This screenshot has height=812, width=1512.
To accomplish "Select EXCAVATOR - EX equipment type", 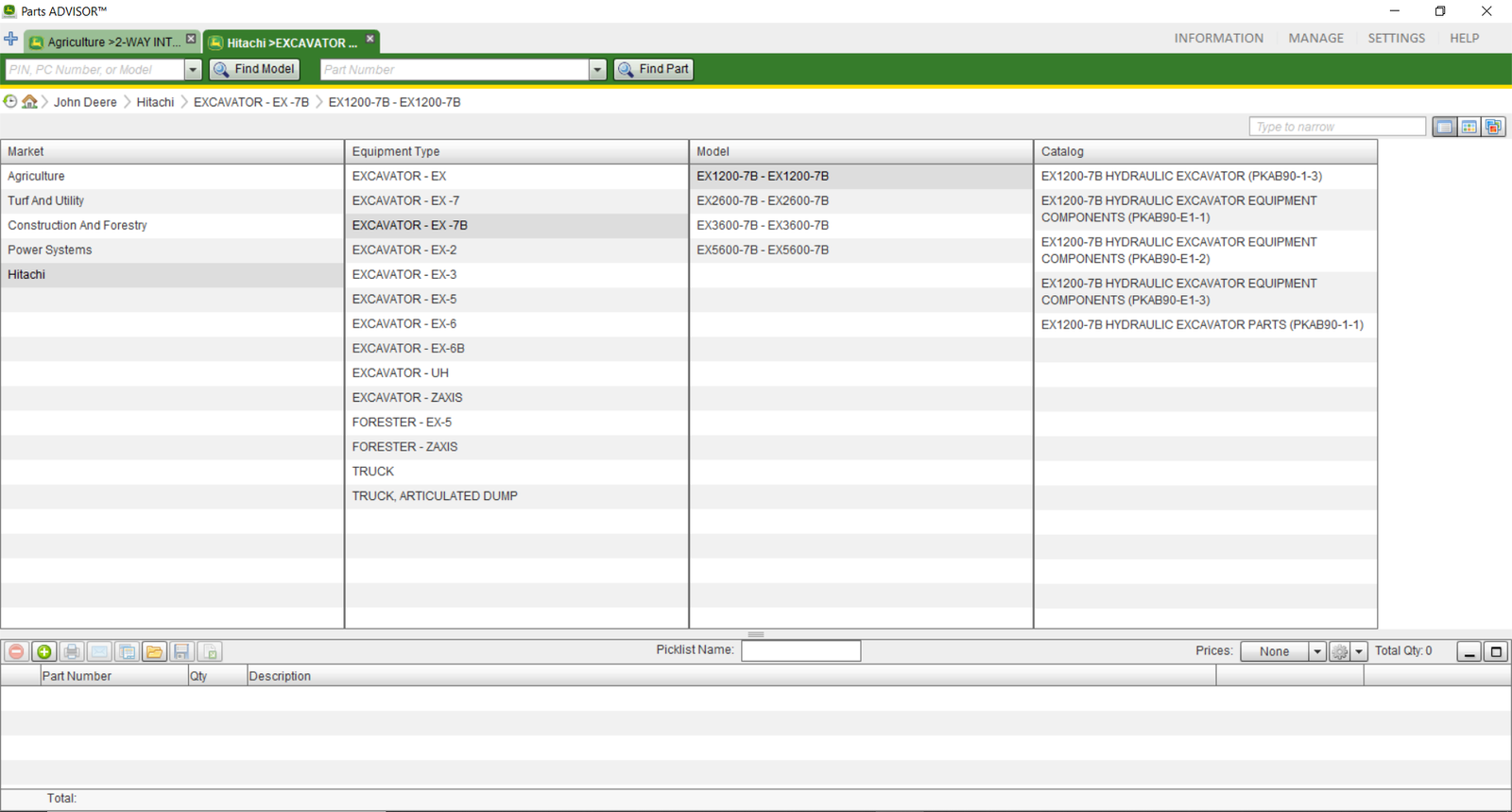I will [x=516, y=176].
